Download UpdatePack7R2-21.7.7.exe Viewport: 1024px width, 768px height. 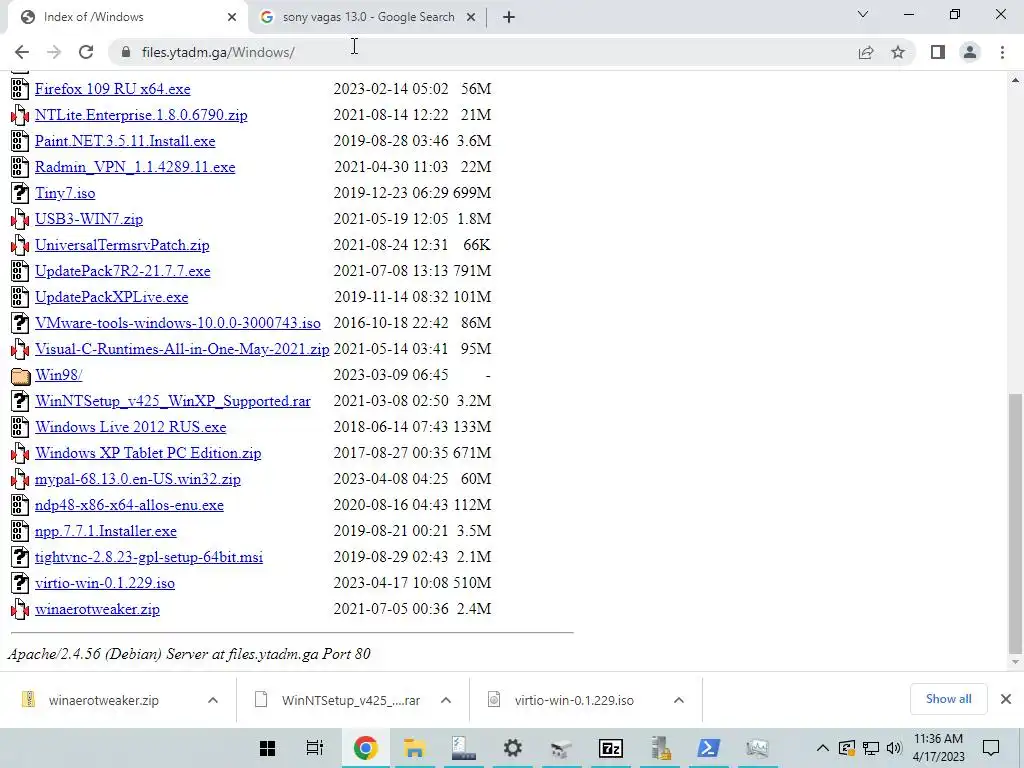tap(123, 271)
